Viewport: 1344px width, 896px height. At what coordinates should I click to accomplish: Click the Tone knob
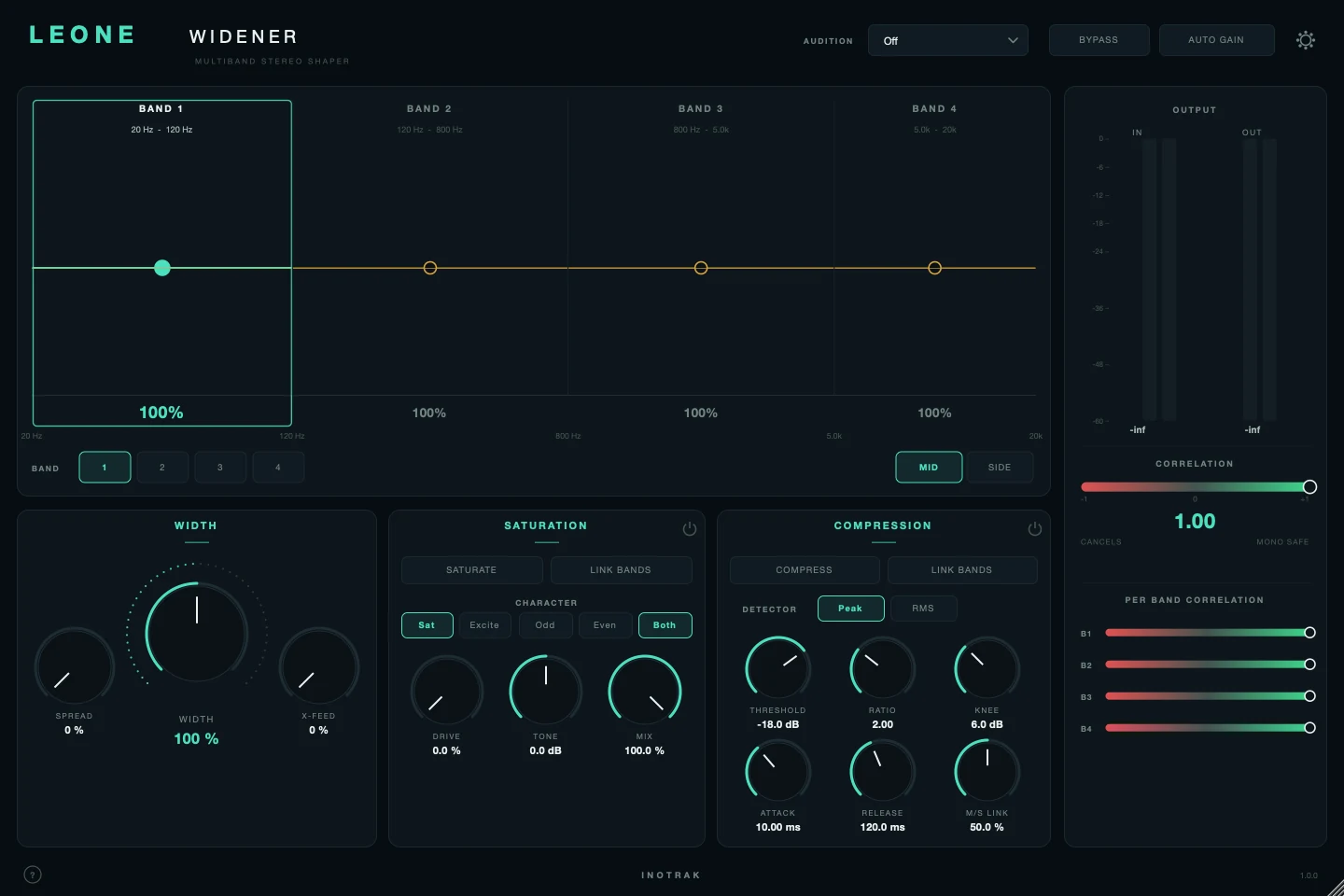(x=546, y=691)
